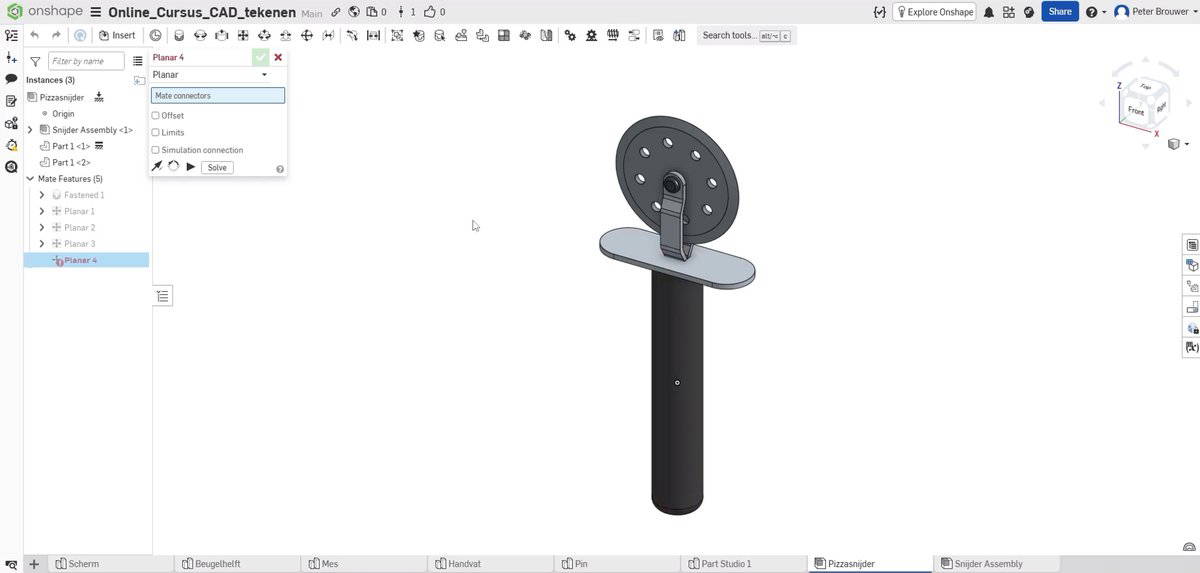Open the Part Studio 1 tab
Image resolution: width=1200 pixels, height=573 pixels.
[x=743, y=564]
